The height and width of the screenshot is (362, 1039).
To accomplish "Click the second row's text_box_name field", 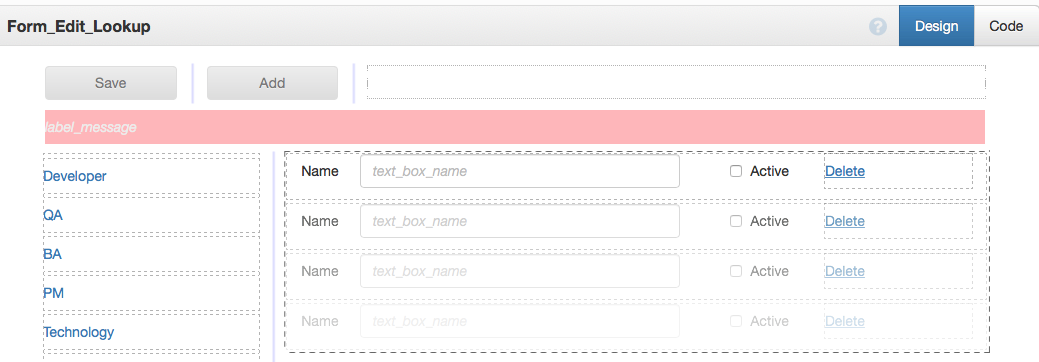I will [x=520, y=221].
